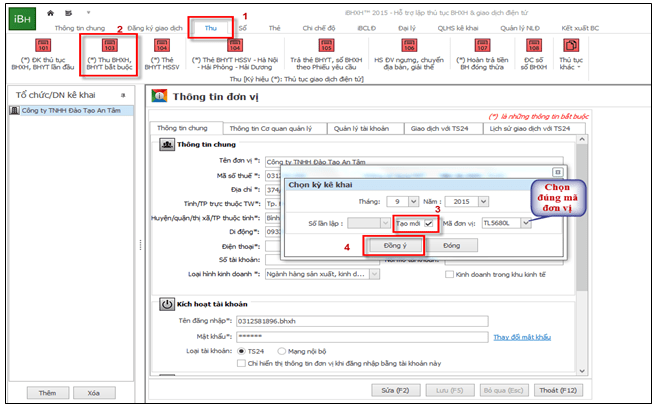Select the Thu BHXH, BHYT bắt buộc icon
The image size is (654, 406).
(x=108, y=52)
